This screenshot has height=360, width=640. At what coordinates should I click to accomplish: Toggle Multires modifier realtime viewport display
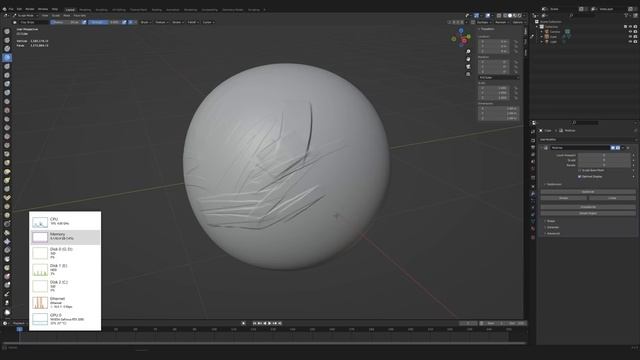tap(613, 148)
